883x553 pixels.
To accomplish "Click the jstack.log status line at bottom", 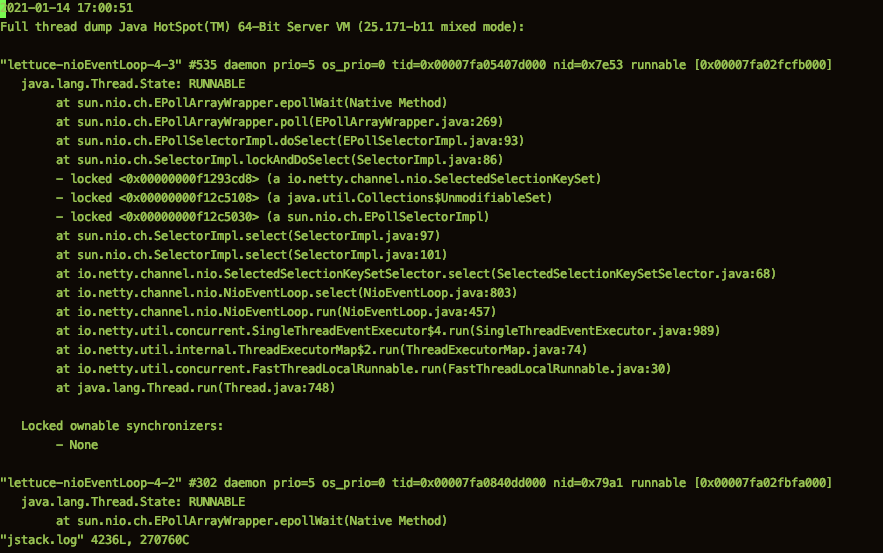I will (x=95, y=540).
